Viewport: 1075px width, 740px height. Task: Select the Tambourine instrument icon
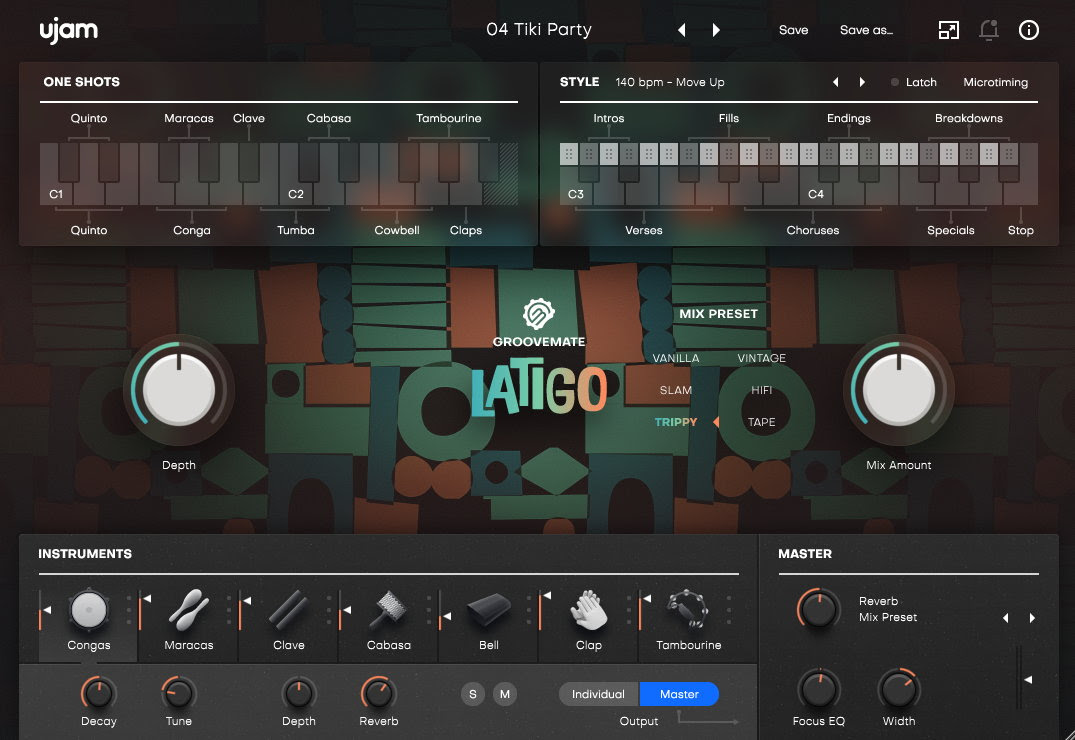688,610
